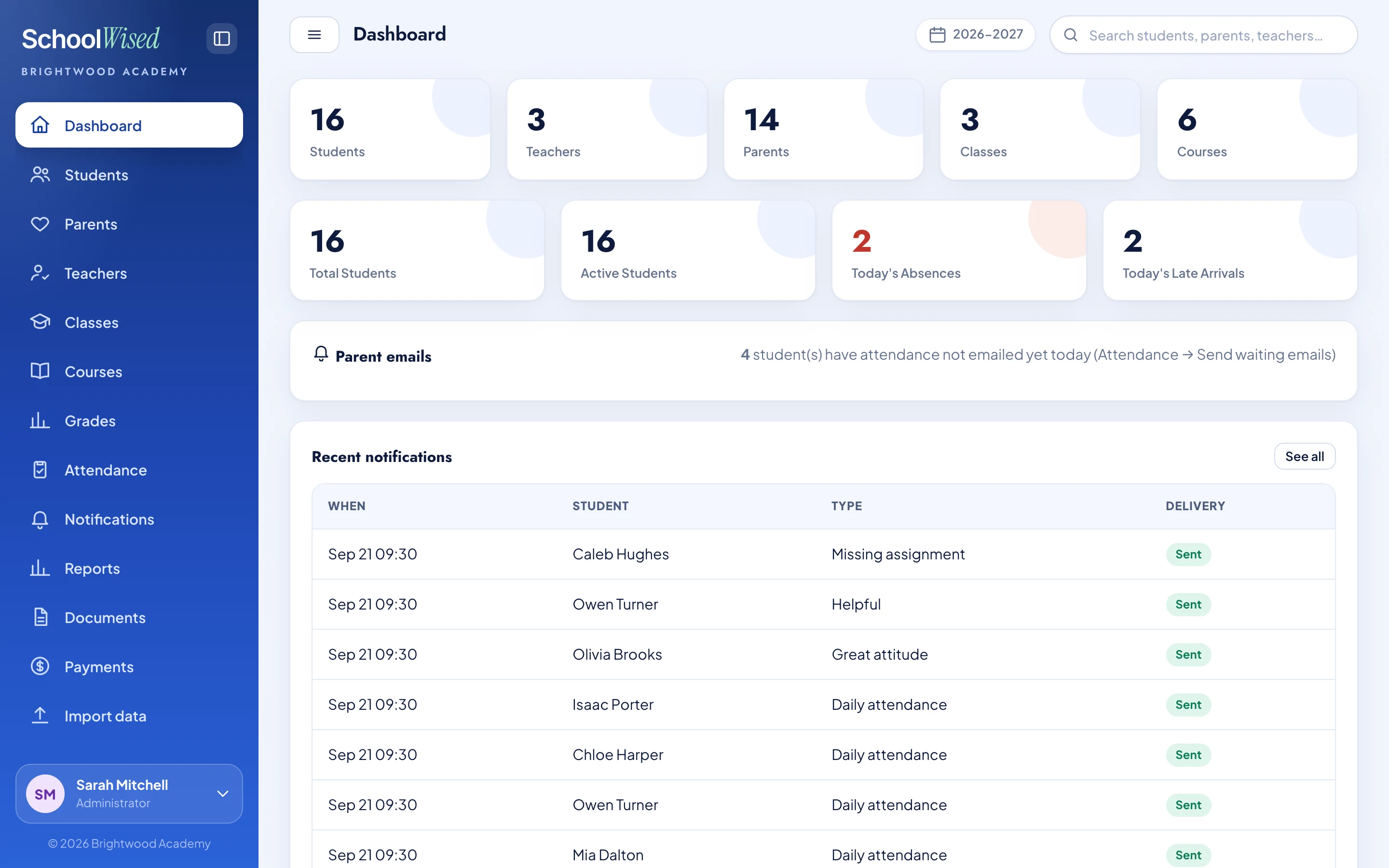Open Notifications from the sidebar
Image resolution: width=1389 pixels, height=868 pixels.
(129, 519)
